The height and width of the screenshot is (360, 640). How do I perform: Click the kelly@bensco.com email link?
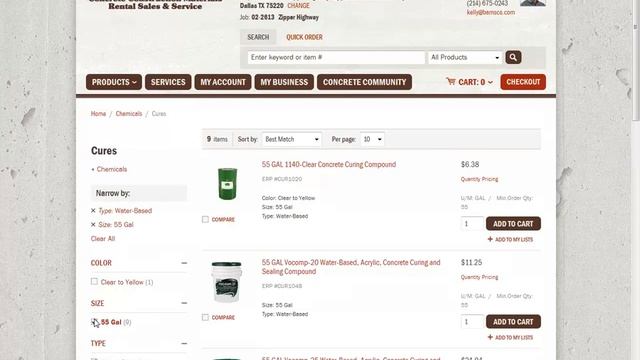(491, 12)
